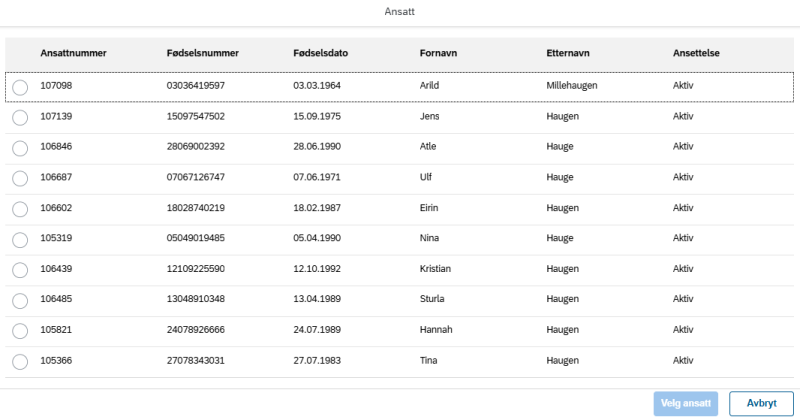Viewport: 800px width, 417px height.
Task: Click birth date 12.10.1992
Action: click(317, 268)
